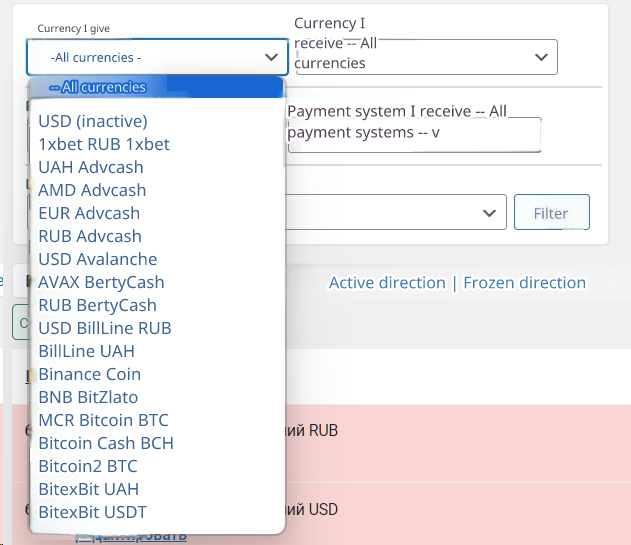631x545 pixels.
Task: Open the "Currency I receive" dropdown
Action: pyautogui.click(x=425, y=57)
